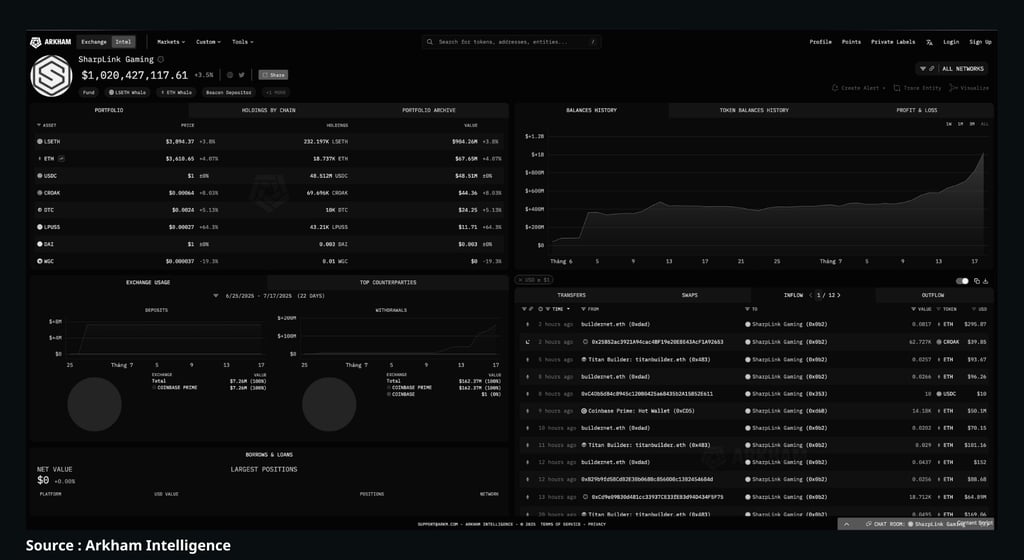
Task: Click the clock icon in the TIME header
Action: tap(541, 309)
